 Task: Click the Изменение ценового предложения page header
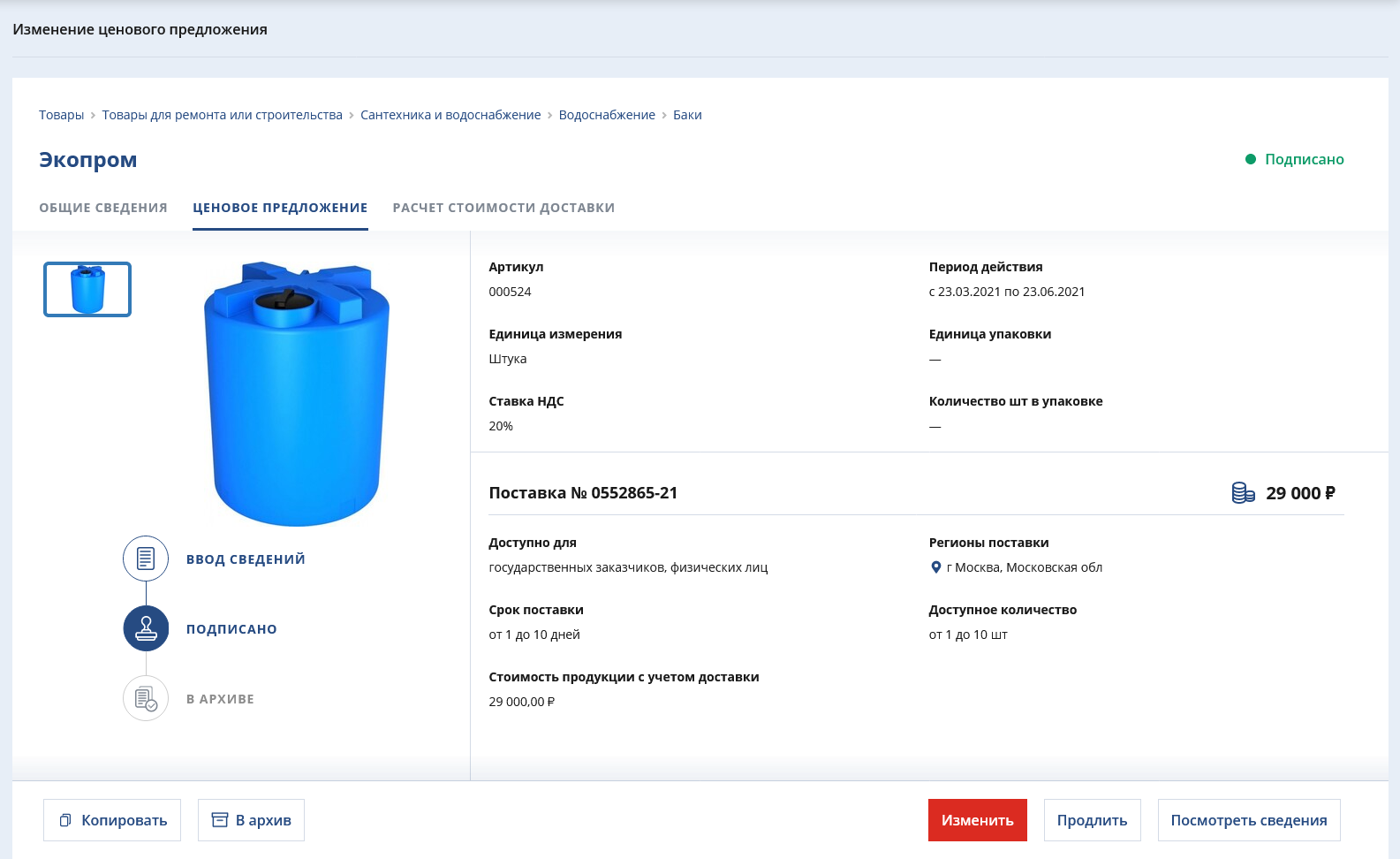coord(140,29)
